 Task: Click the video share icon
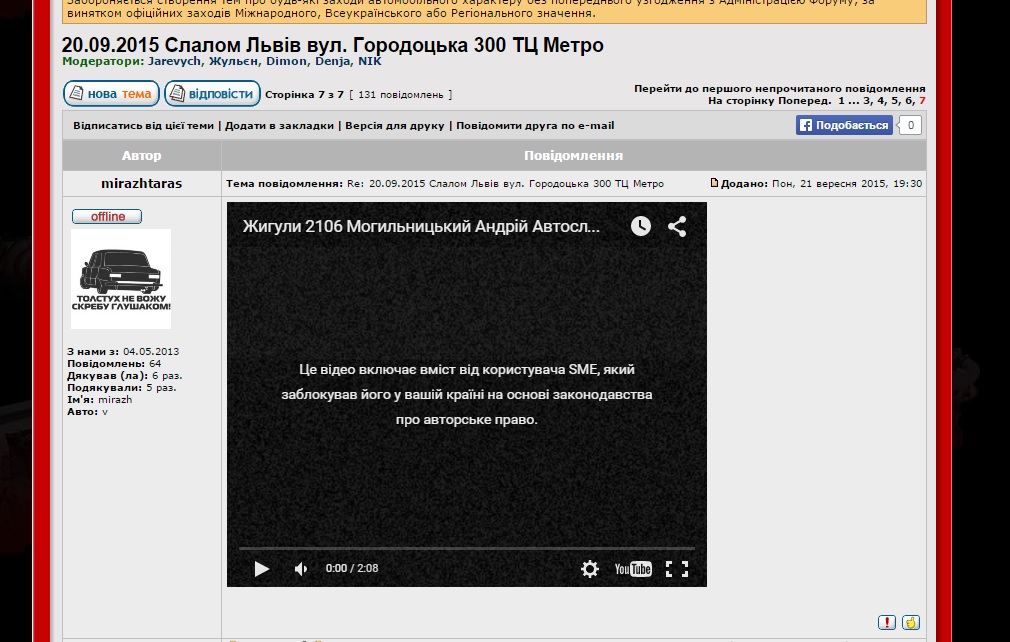pos(677,226)
